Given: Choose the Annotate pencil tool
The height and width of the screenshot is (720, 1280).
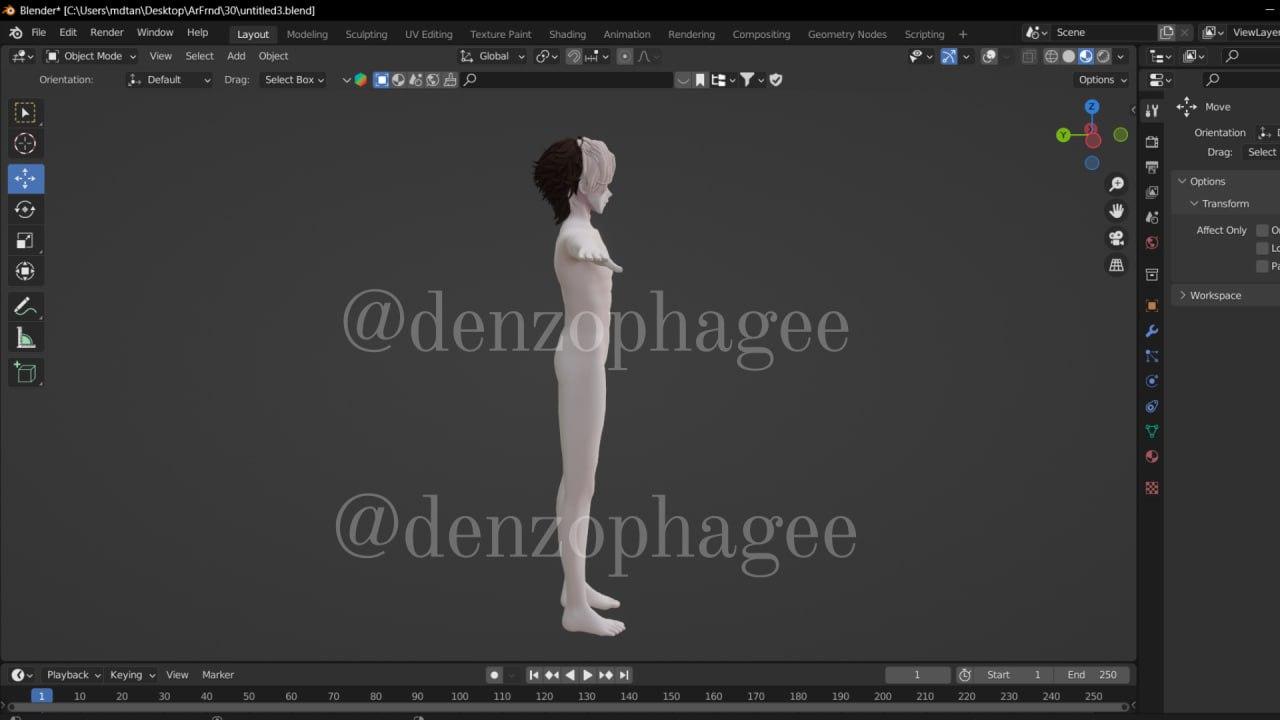Looking at the screenshot, I should (x=26, y=307).
